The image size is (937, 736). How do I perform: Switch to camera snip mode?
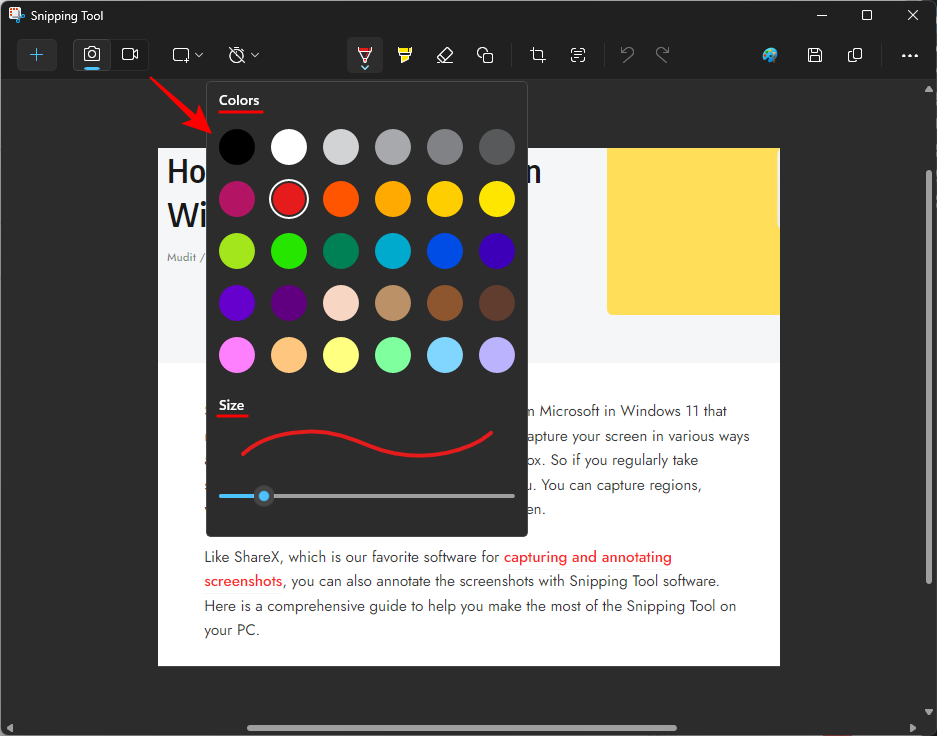coord(91,55)
